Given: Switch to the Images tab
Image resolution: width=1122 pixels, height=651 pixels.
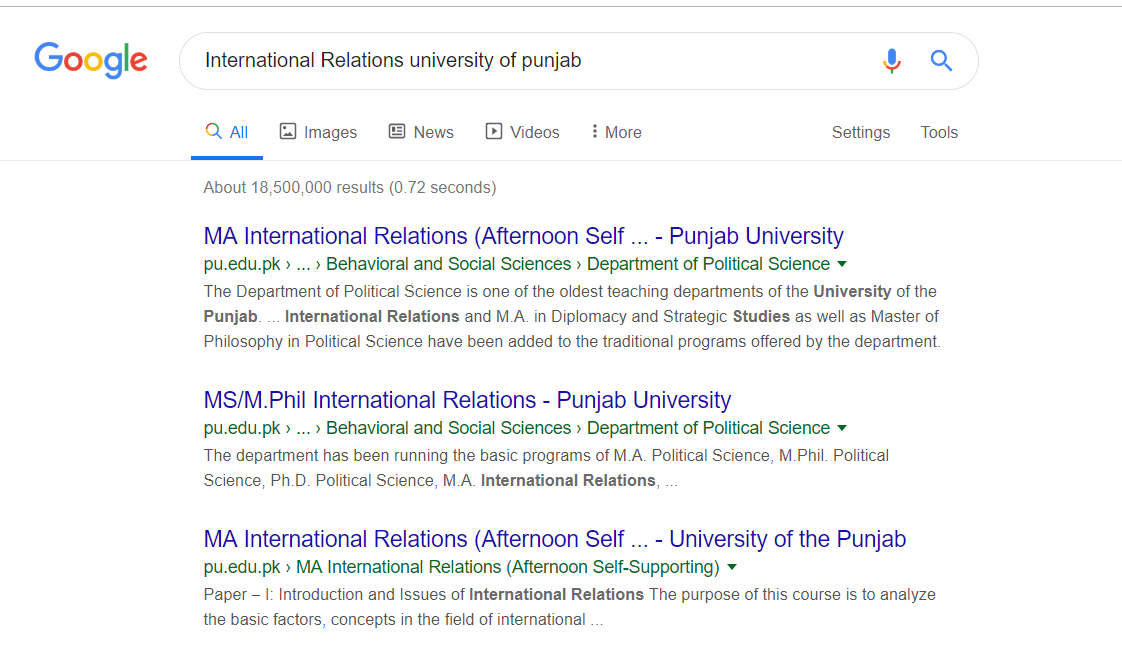Looking at the screenshot, I should [318, 132].
